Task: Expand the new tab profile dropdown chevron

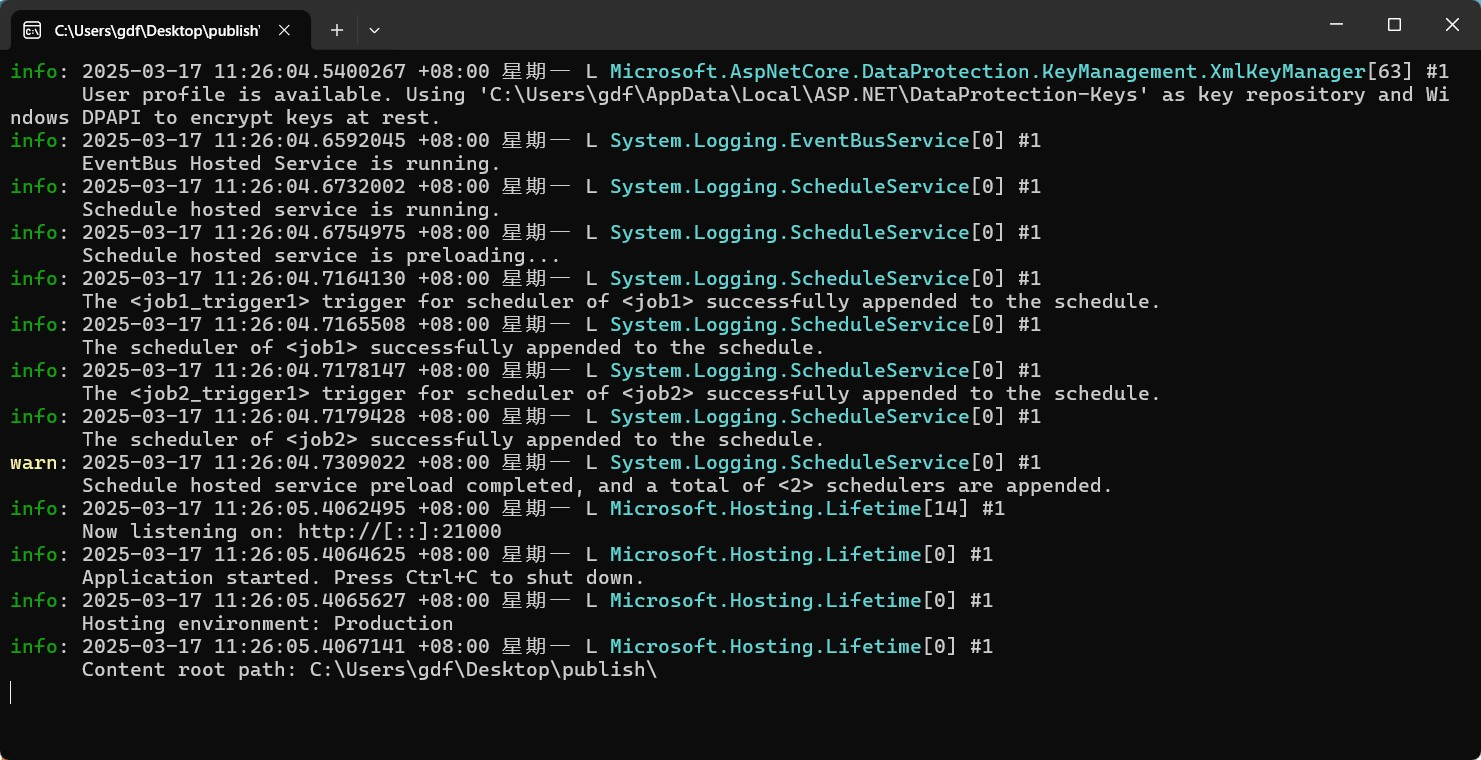Action: tap(374, 30)
